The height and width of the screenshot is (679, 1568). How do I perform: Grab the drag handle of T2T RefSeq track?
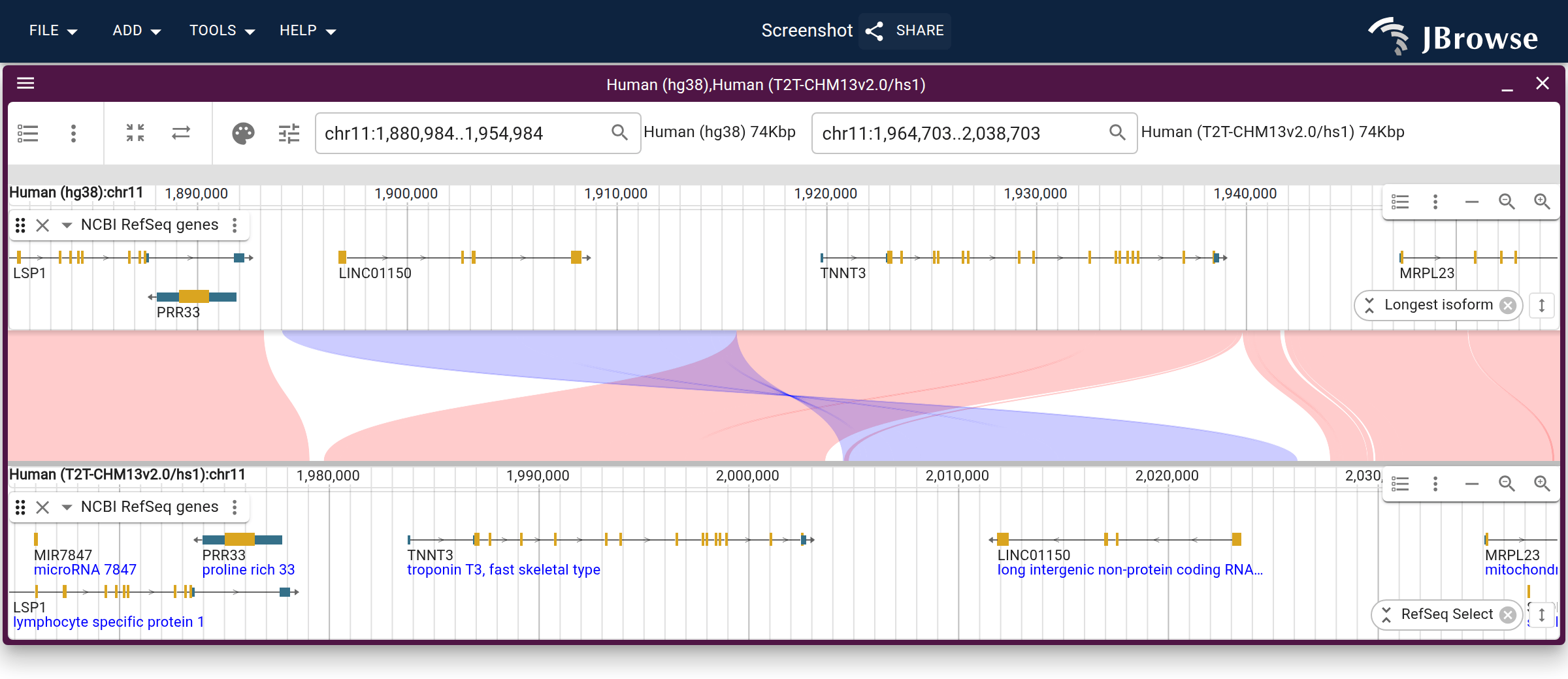click(x=20, y=507)
